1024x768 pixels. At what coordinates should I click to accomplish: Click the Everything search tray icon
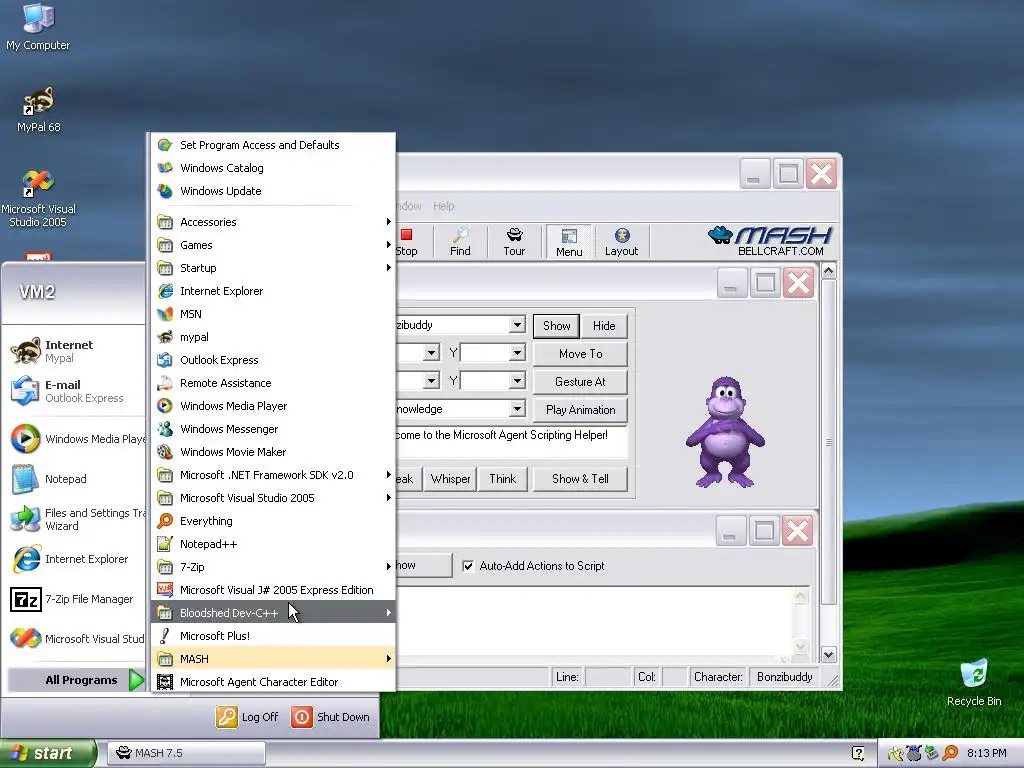[x=950, y=753]
